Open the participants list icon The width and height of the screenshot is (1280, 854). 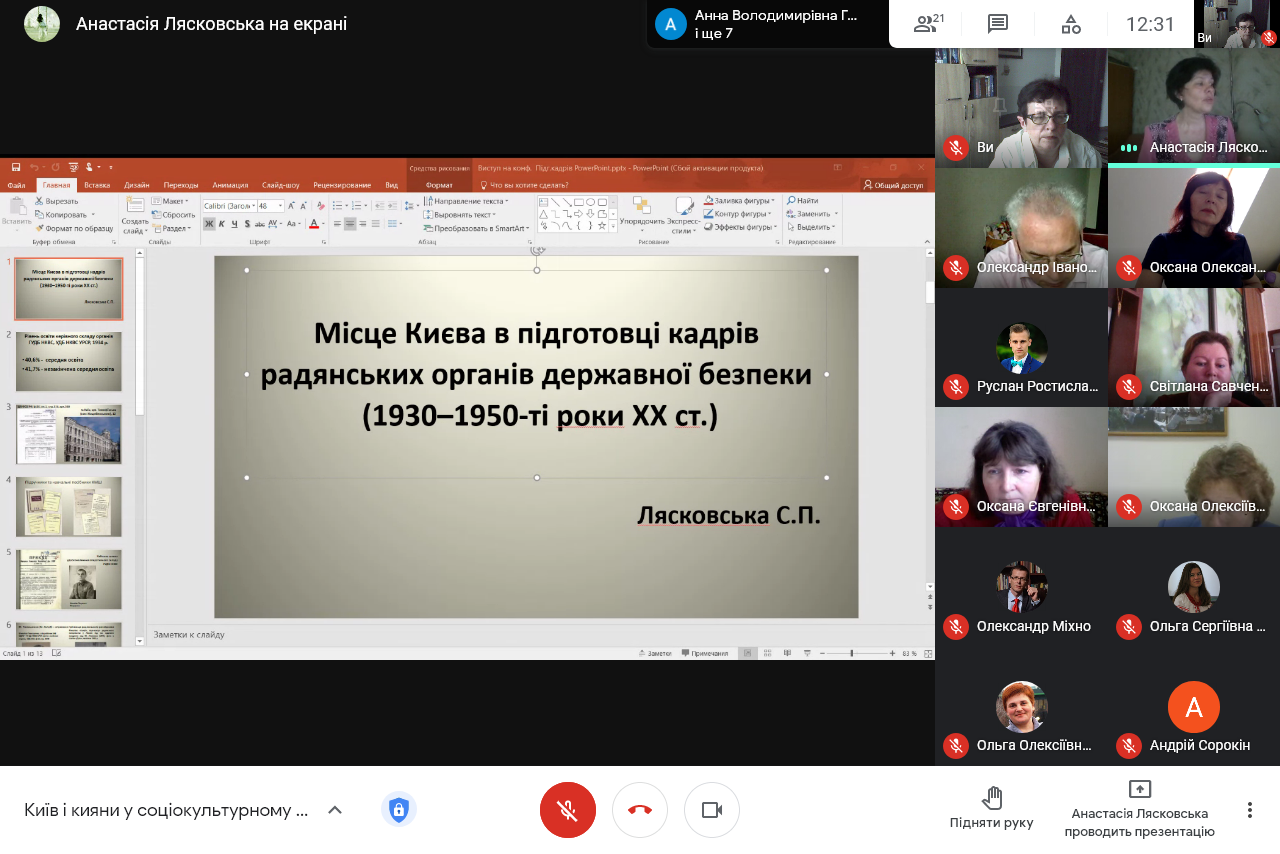[x=929, y=24]
